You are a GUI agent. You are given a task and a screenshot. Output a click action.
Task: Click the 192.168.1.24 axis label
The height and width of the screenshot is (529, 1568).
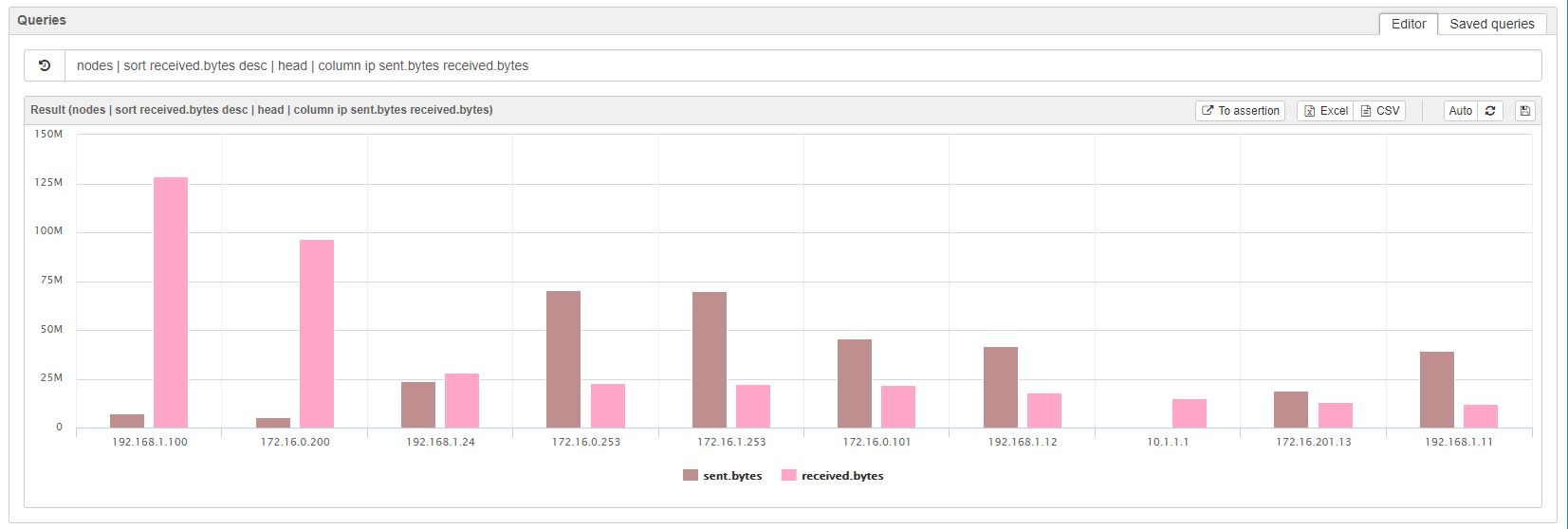pyautogui.click(x=440, y=442)
